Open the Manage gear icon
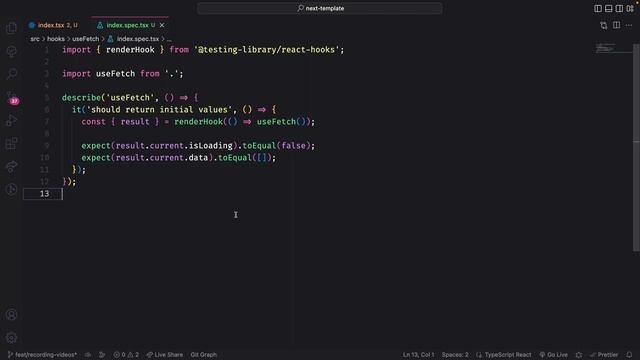Viewport: 640px width, 360px height. point(11,338)
